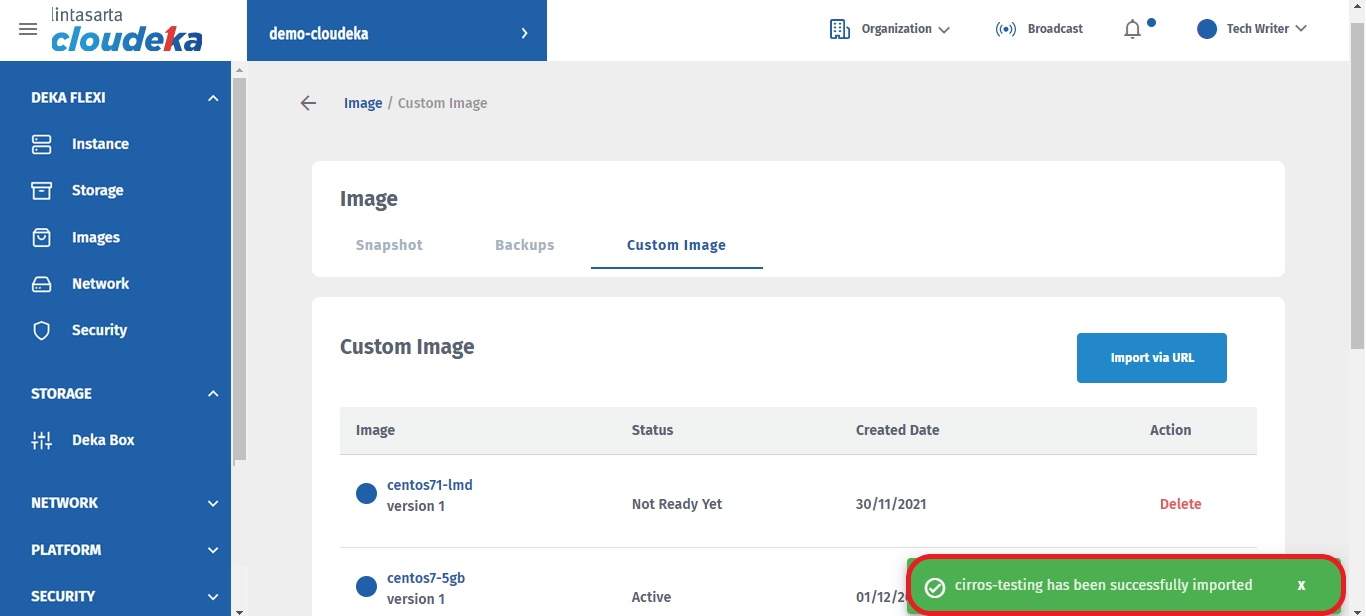
Task: Collapse the DEKA FLEXI section
Action: click(212, 98)
